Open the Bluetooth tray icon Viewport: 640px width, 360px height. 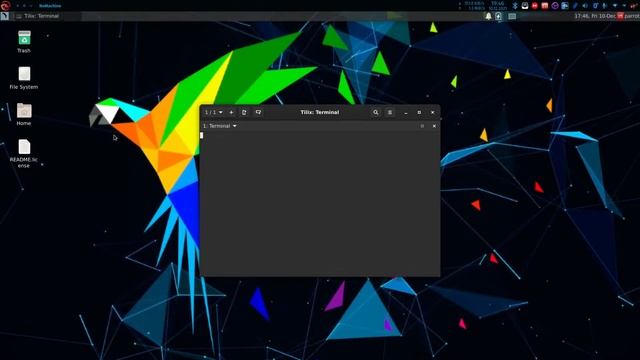(x=515, y=5)
